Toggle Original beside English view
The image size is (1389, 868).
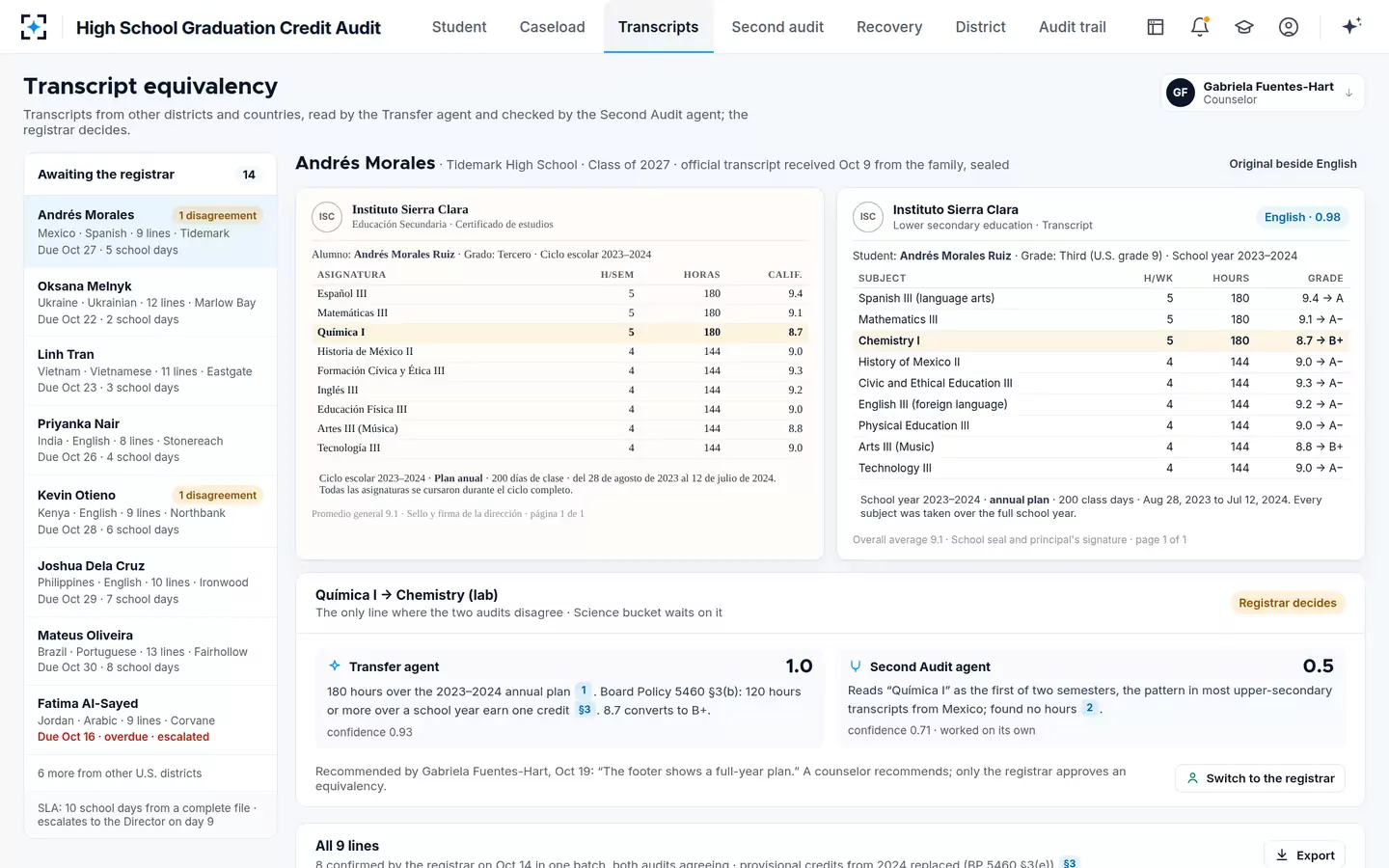click(x=1293, y=164)
